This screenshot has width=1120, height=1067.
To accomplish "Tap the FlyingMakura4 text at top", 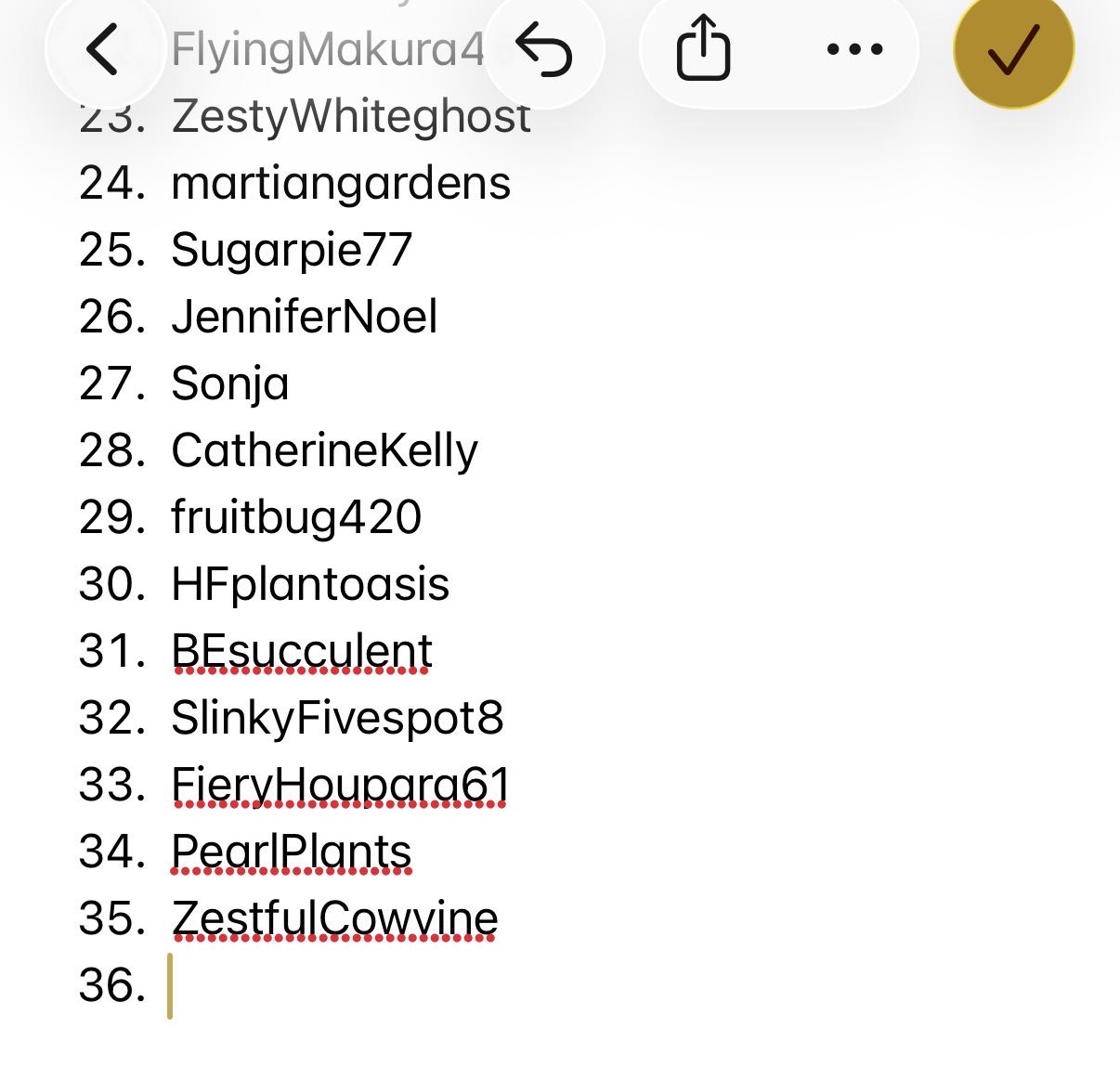I will [x=327, y=49].
